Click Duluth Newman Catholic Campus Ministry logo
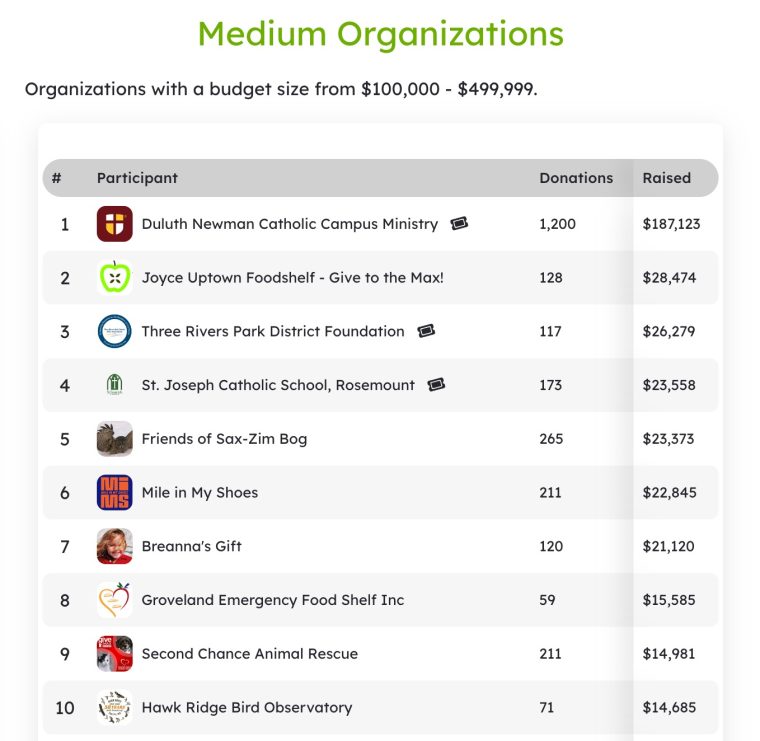Viewport: 760px width, 741px height. click(x=114, y=224)
